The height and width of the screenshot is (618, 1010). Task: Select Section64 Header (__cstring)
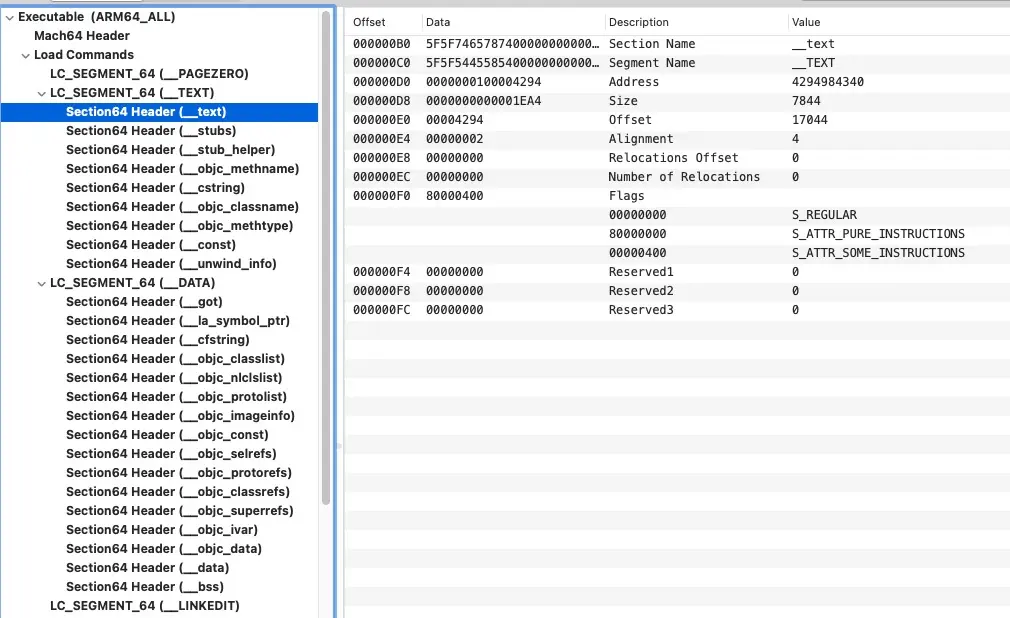[x=155, y=188]
